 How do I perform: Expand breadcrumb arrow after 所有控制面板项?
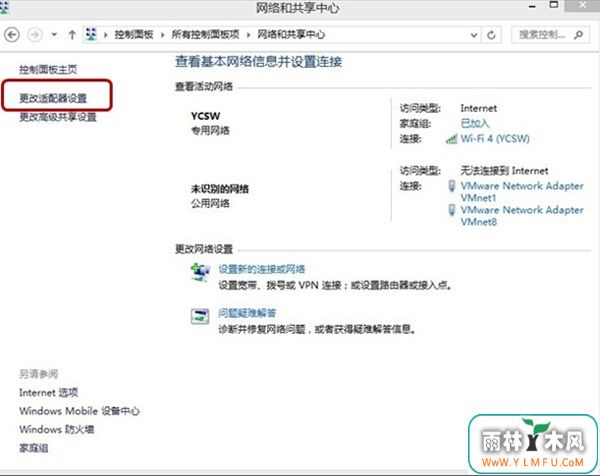click(248, 35)
